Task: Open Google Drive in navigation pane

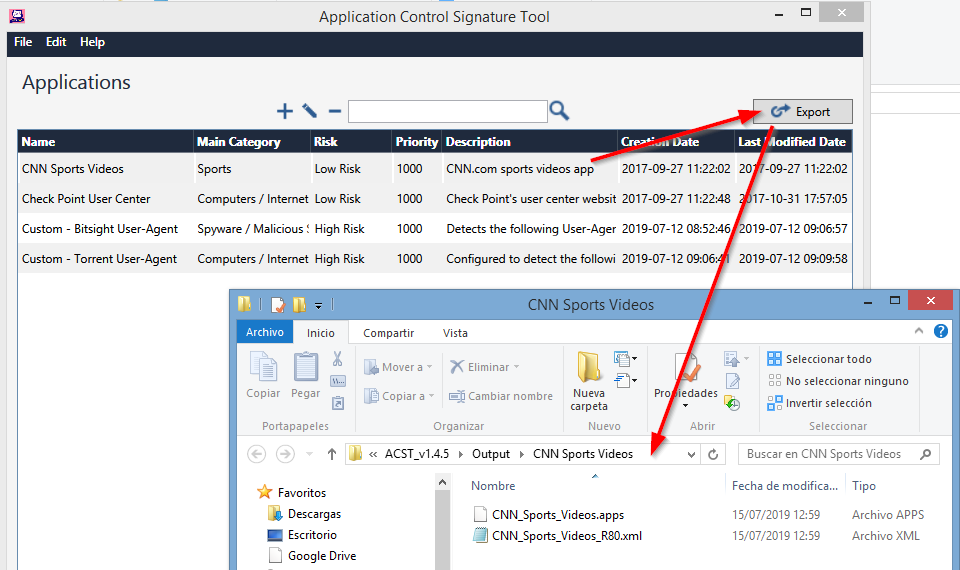Action: (312, 555)
